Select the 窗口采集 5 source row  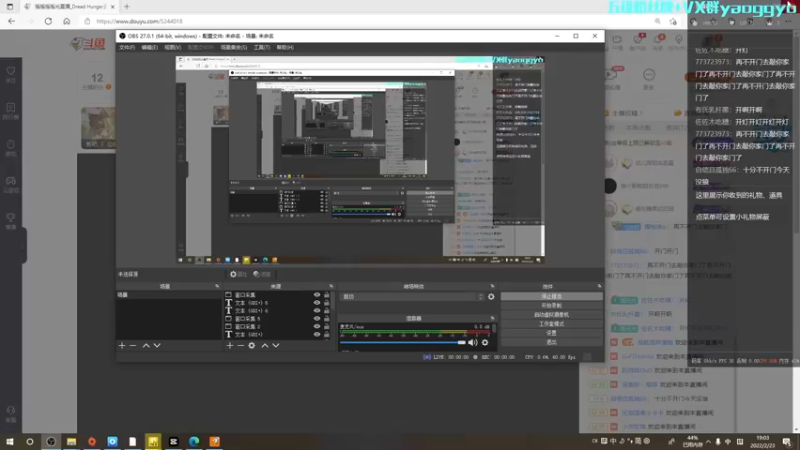[x=268, y=318]
